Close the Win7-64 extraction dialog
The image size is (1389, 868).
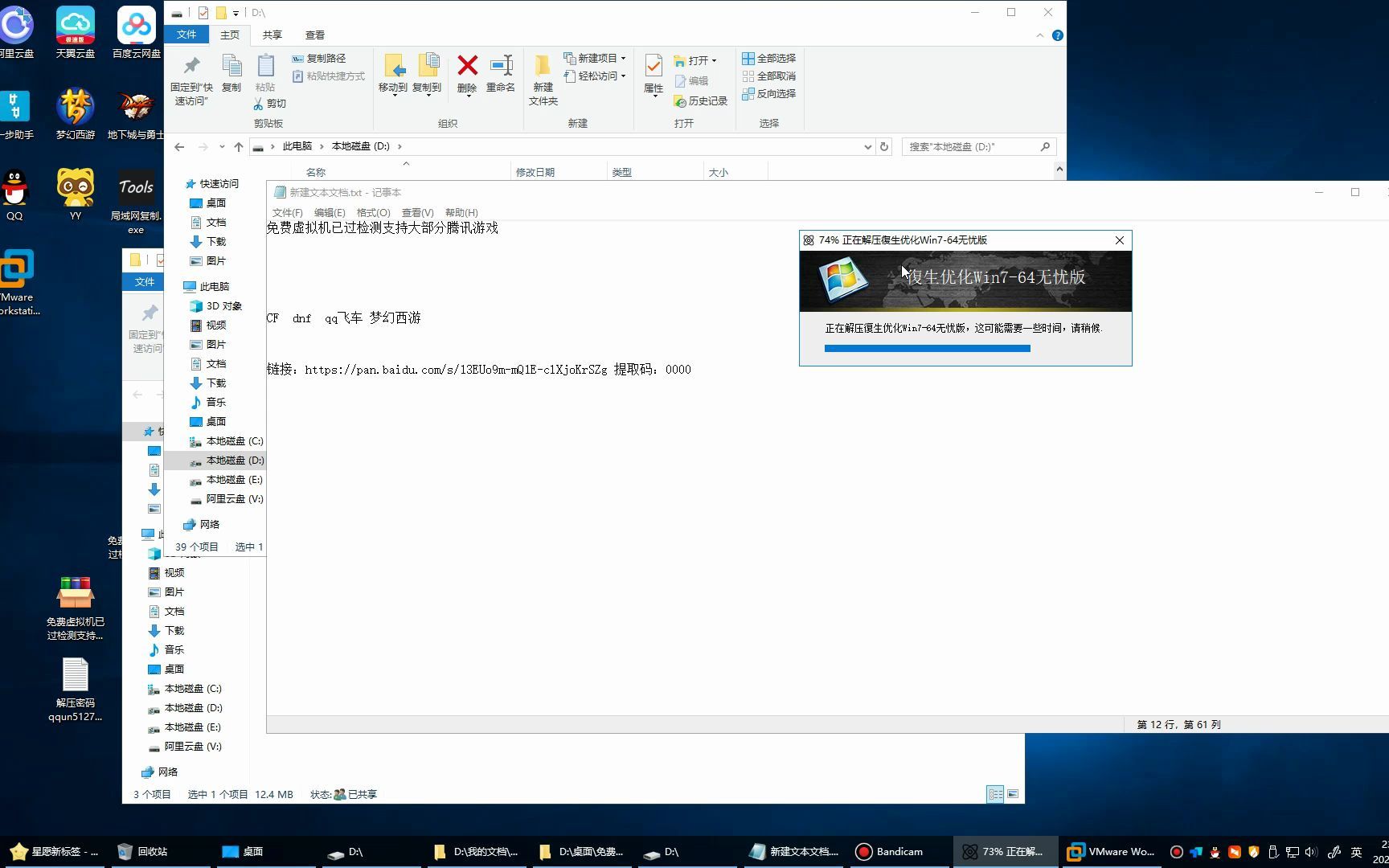1120,240
